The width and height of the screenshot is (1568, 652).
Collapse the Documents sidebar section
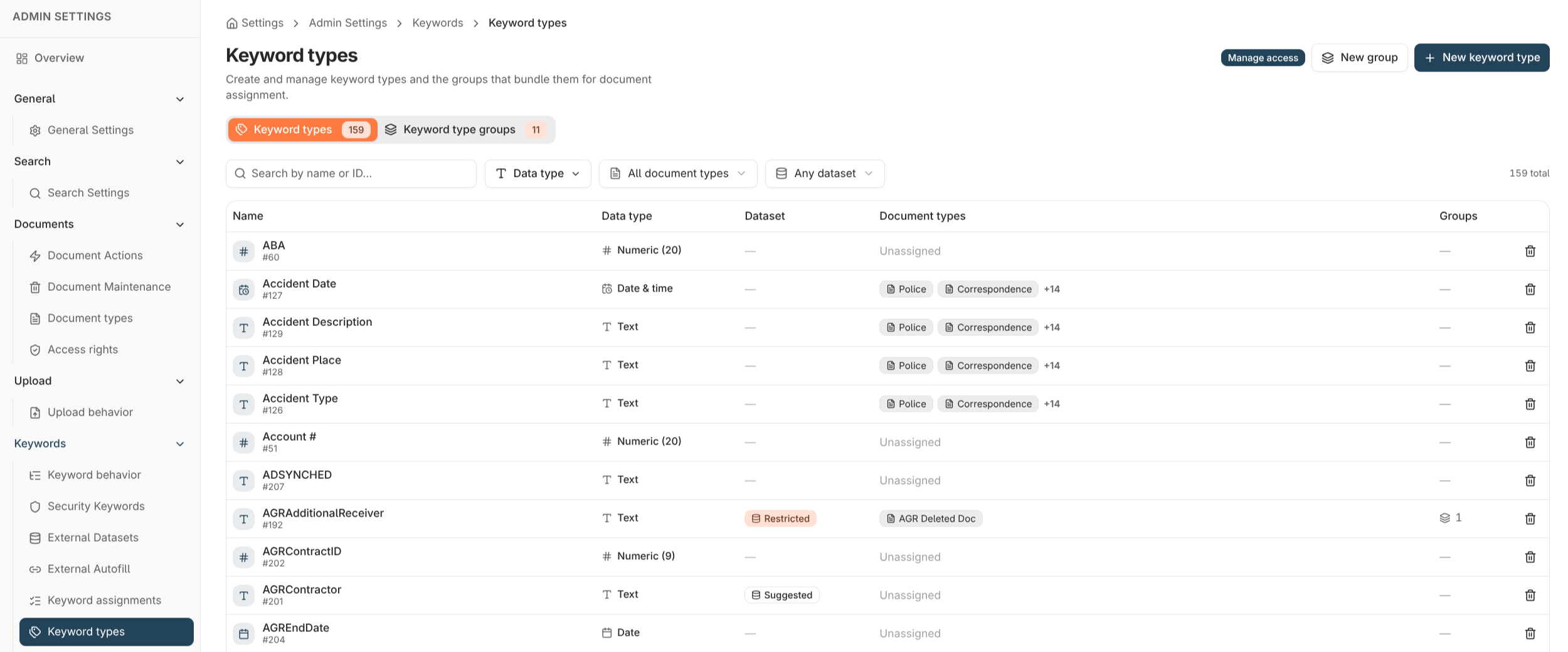point(180,224)
